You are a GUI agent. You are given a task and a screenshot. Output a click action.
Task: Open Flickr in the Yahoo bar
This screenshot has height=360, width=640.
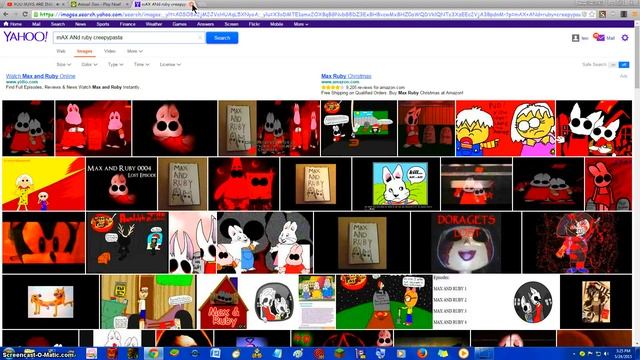coord(254,24)
